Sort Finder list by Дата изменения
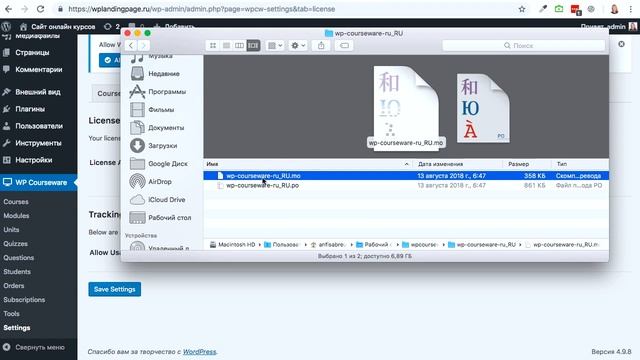The height and width of the screenshot is (360, 640). tap(458, 164)
